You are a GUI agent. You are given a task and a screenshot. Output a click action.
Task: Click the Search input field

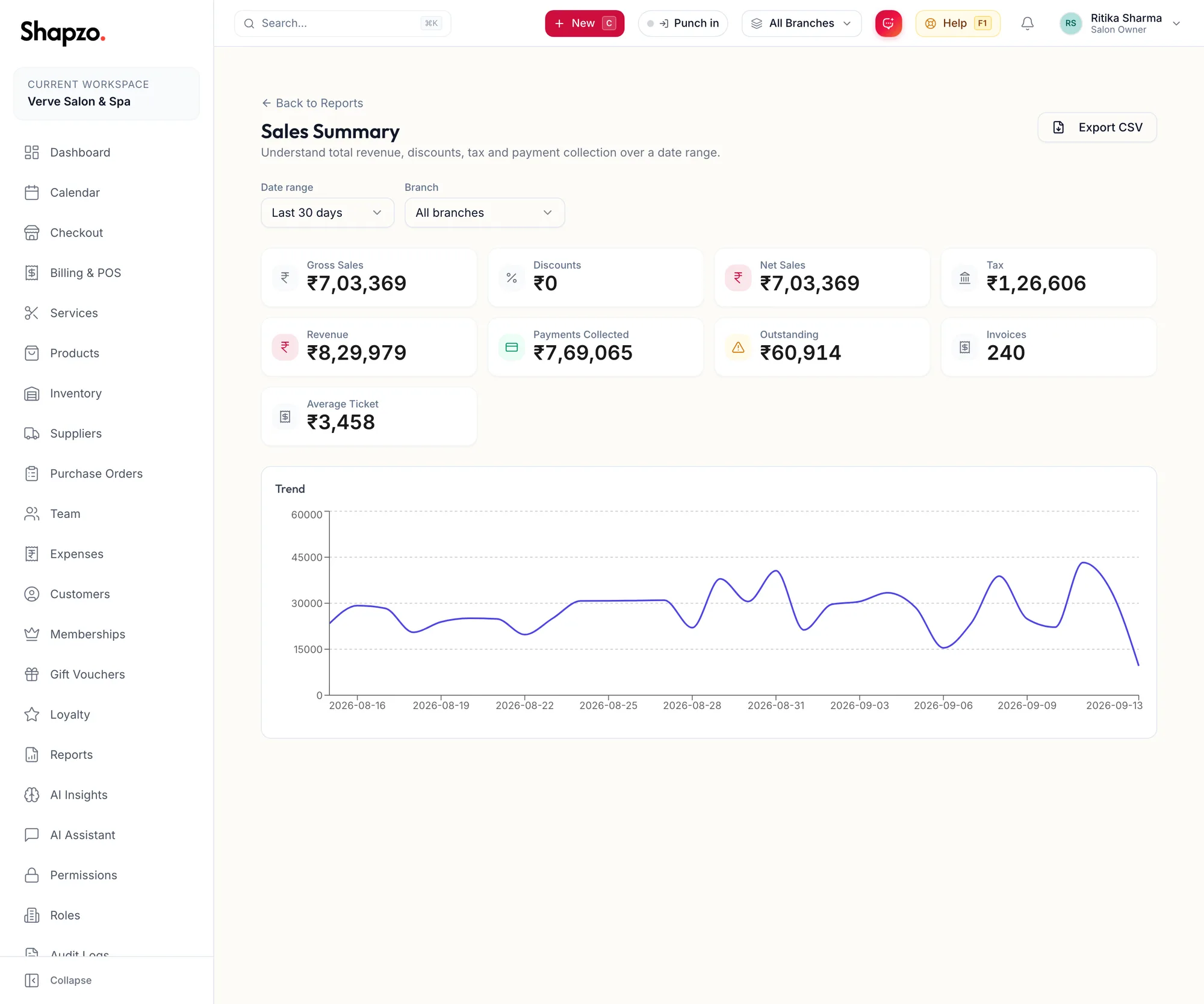[343, 23]
